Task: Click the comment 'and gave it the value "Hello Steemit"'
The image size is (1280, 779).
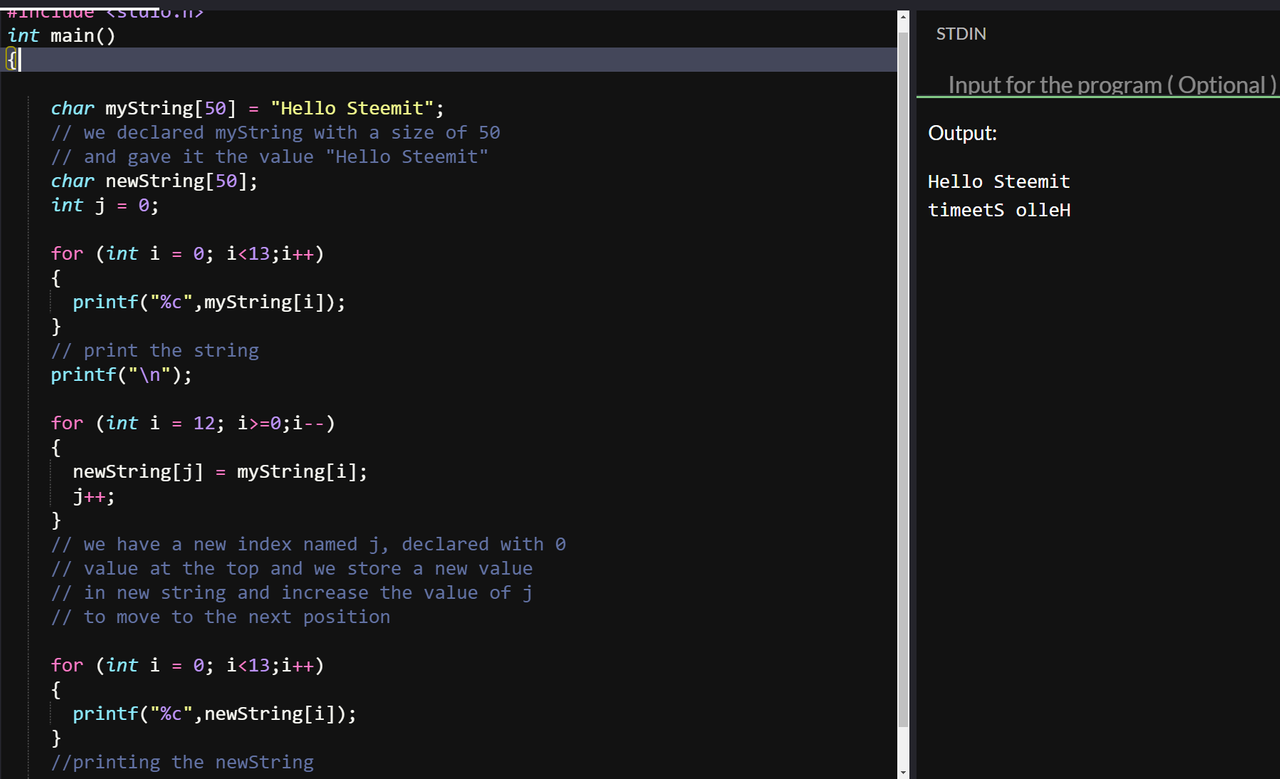Action: 270,157
